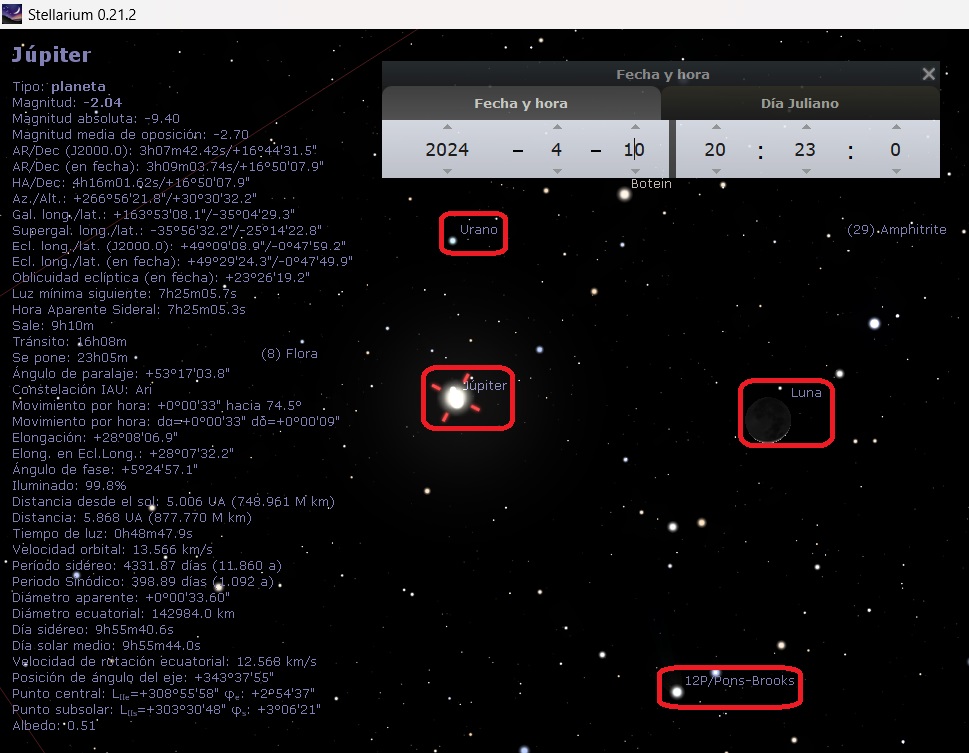Click into the year field showing 2024
This screenshot has width=969, height=753.
coord(447,150)
